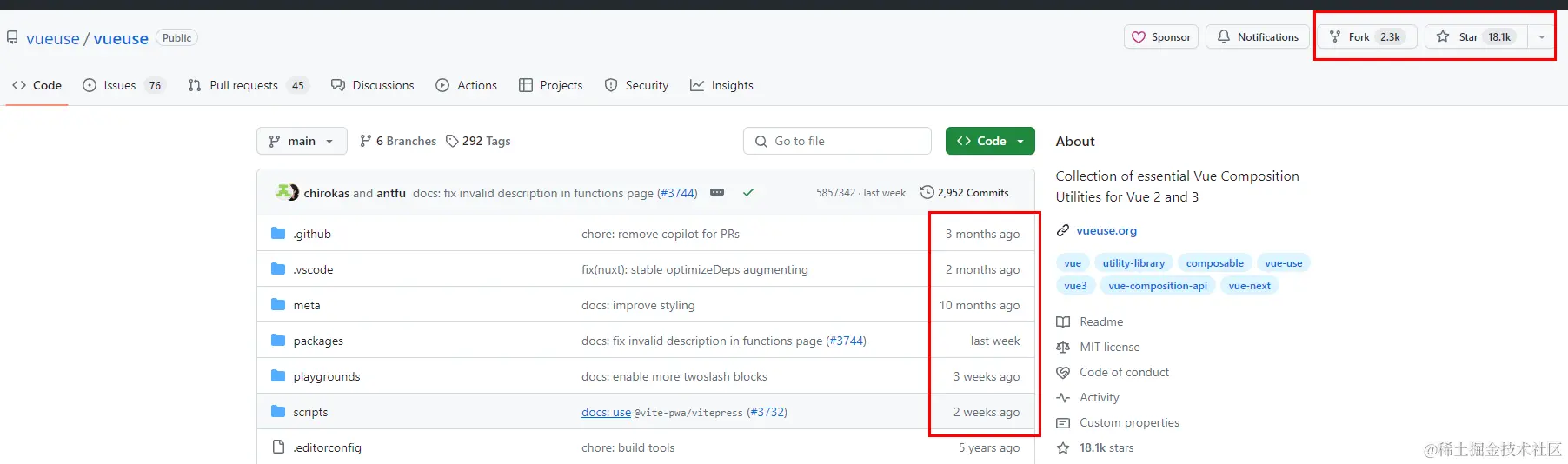Open the Notifications bell button
Screen dimensions: 1568x464
point(1257,36)
